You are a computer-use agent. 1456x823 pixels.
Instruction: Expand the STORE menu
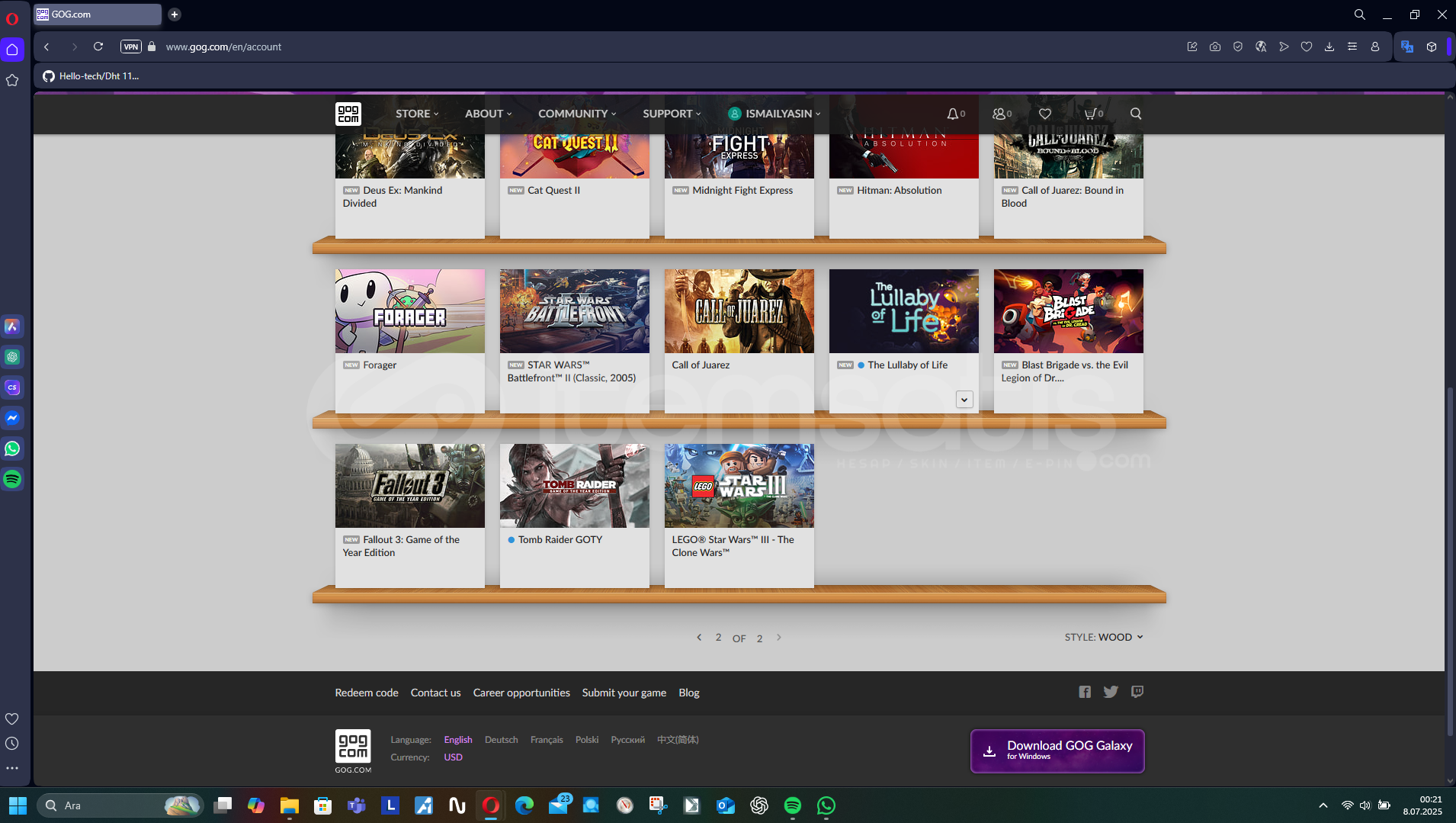417,114
